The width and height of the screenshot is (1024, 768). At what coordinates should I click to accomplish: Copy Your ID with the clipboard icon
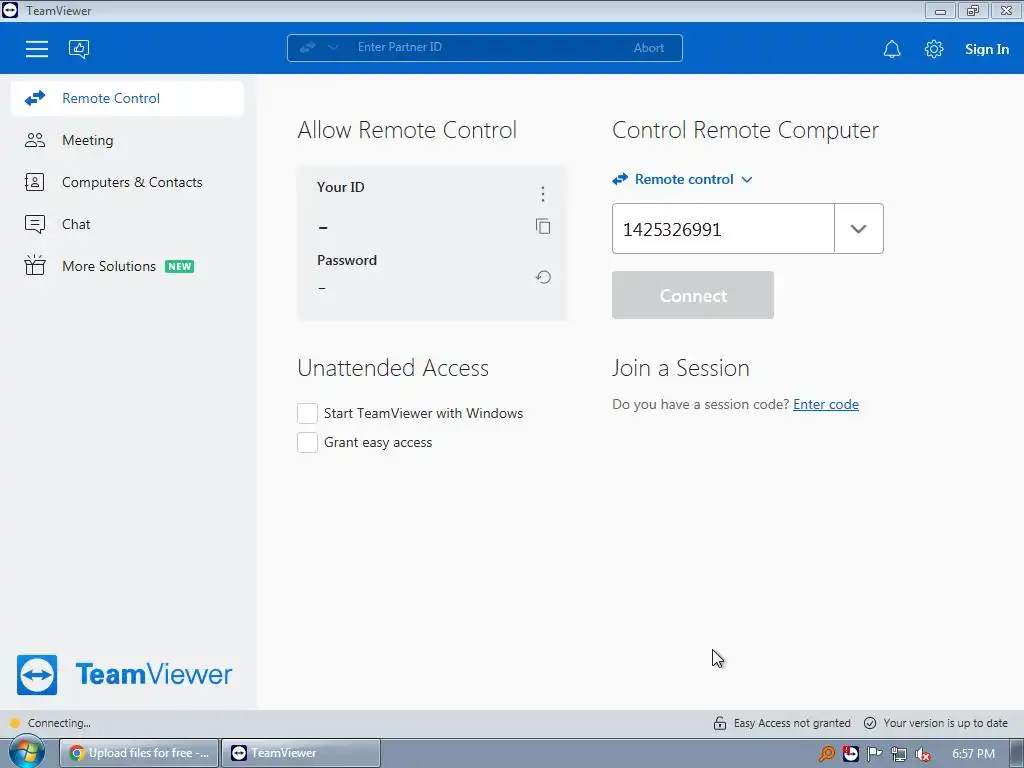coord(543,227)
